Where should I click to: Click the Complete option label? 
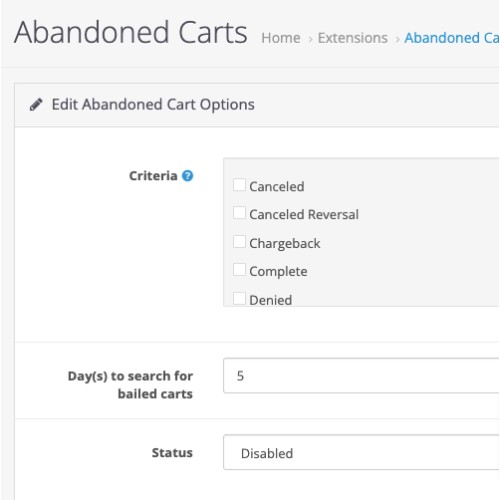point(278,272)
